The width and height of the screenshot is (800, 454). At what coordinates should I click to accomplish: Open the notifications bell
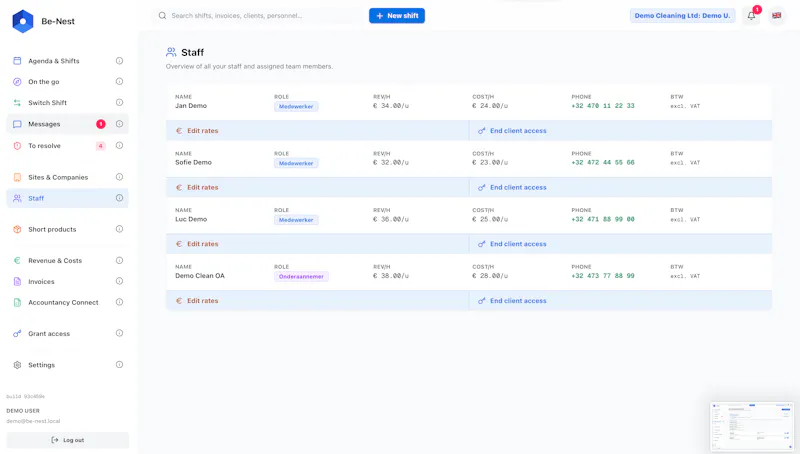pos(752,16)
